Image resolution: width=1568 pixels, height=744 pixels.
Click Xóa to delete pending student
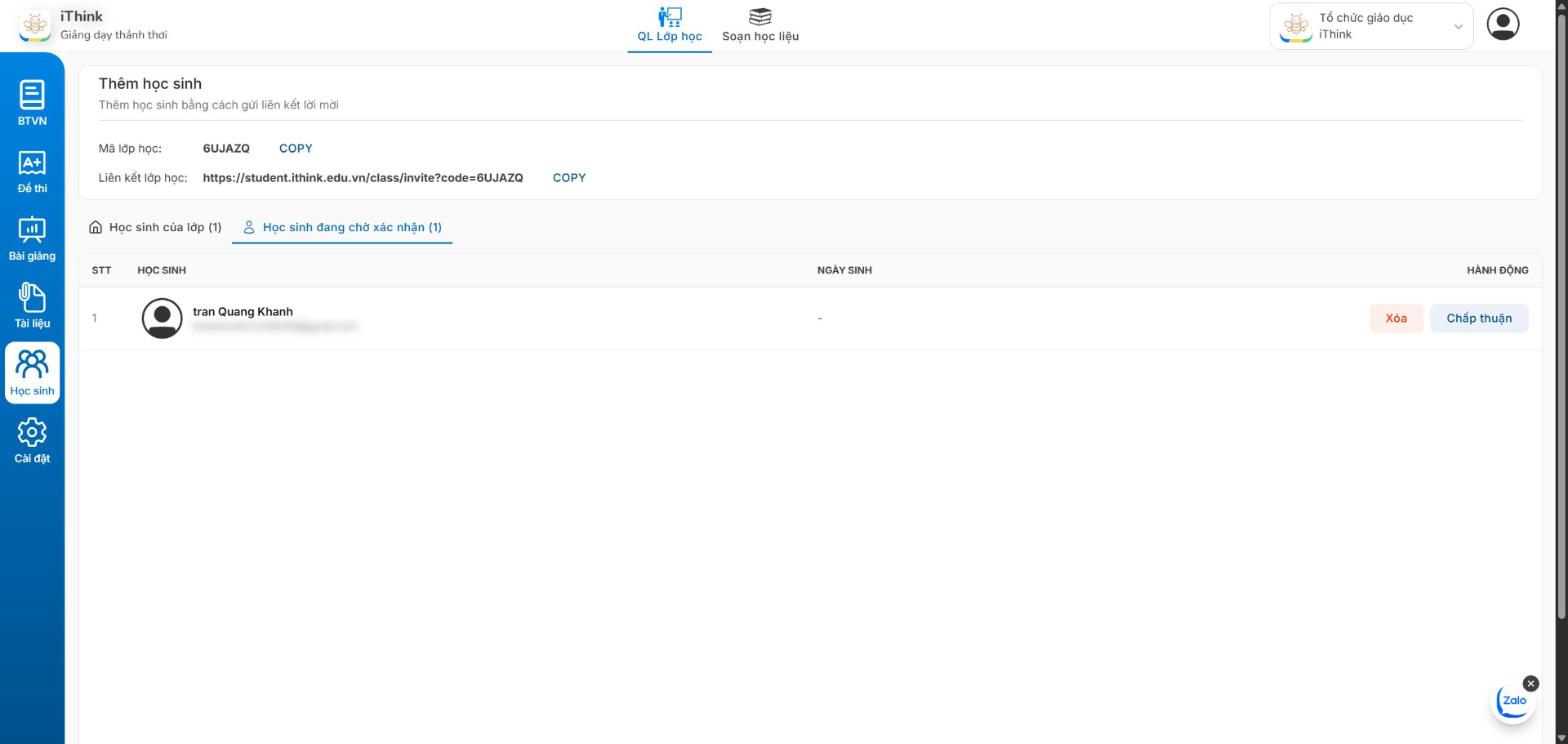coord(1396,318)
